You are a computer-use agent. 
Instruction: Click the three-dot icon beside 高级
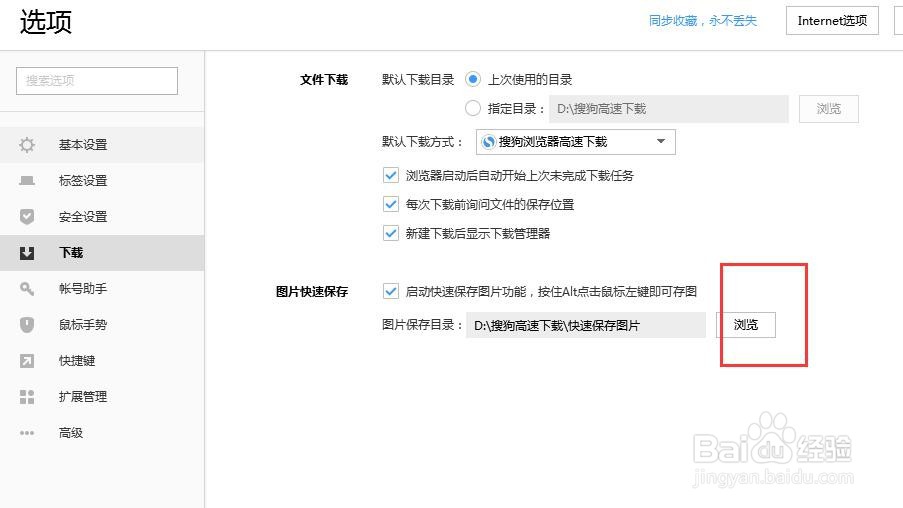pyautogui.click(x=27, y=433)
